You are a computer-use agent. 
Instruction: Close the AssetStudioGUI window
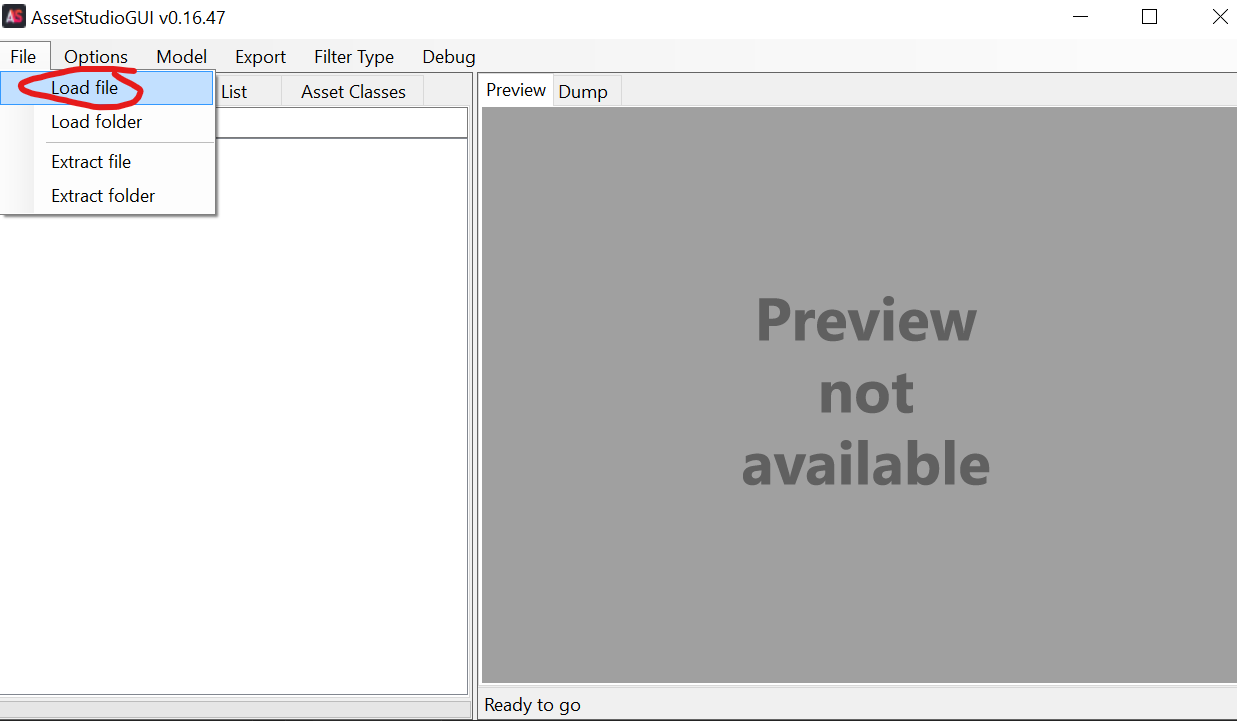pyautogui.click(x=1219, y=17)
